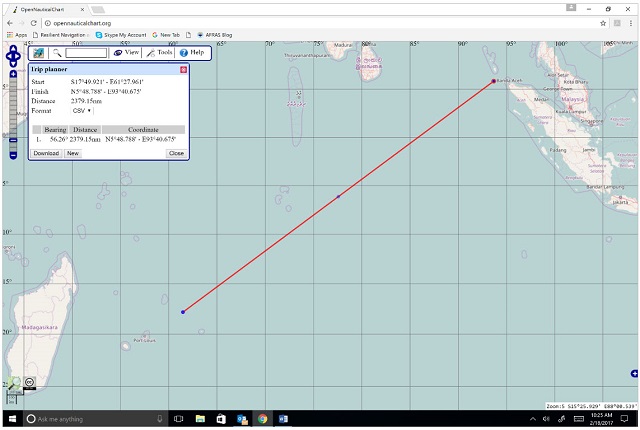Viewport: 640px width, 430px height.
Task: Select the route start point near Mauritius
Action: point(183,312)
